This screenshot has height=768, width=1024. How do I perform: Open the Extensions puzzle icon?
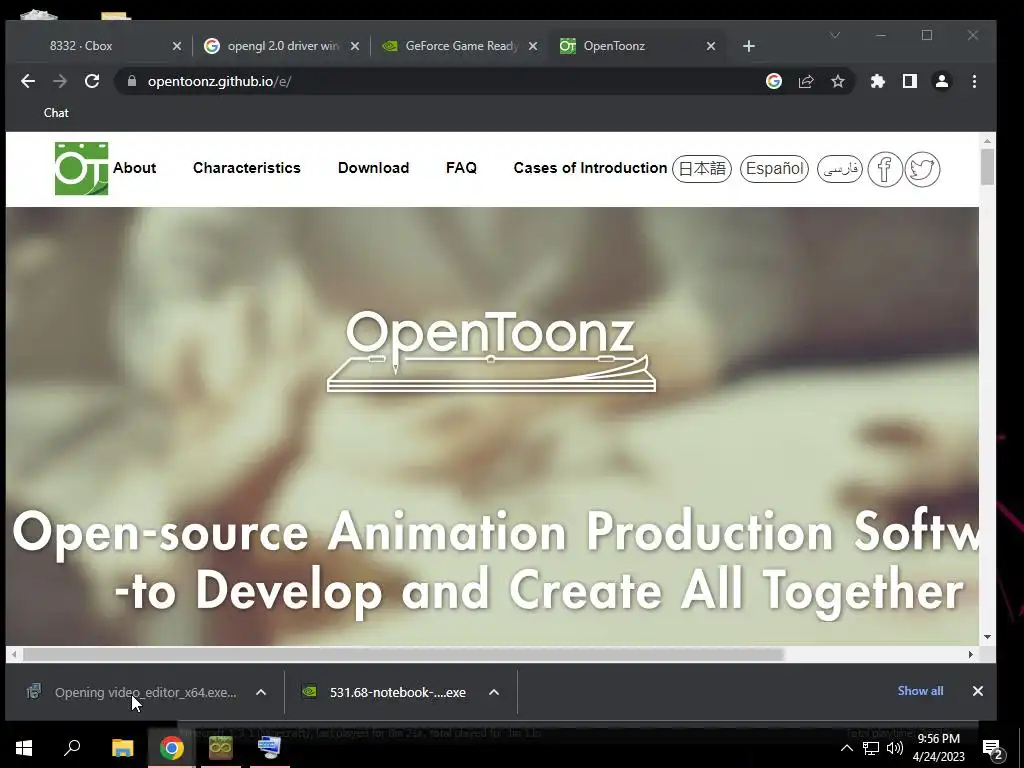pos(878,81)
